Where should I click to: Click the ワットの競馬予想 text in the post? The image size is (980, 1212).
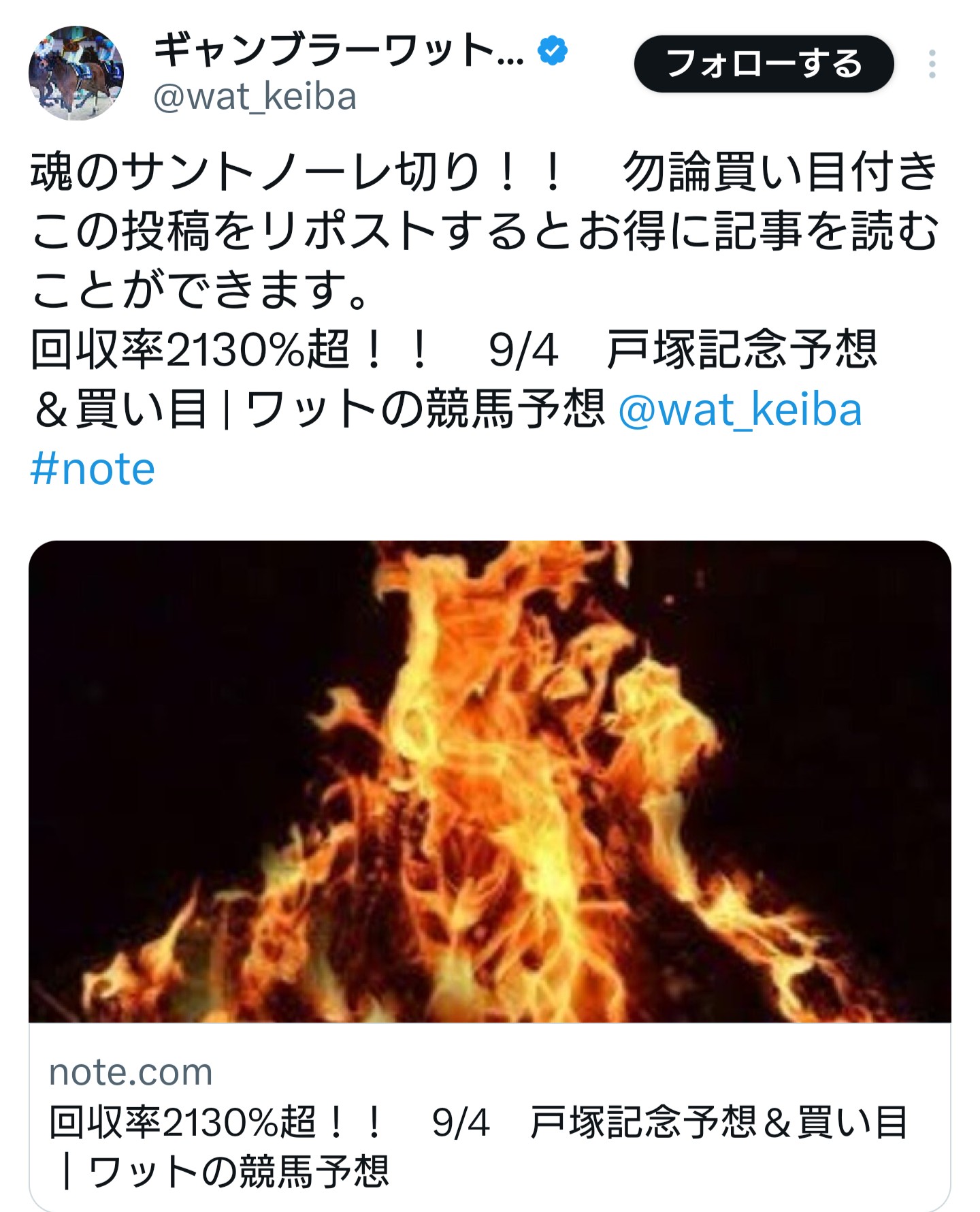(x=425, y=410)
